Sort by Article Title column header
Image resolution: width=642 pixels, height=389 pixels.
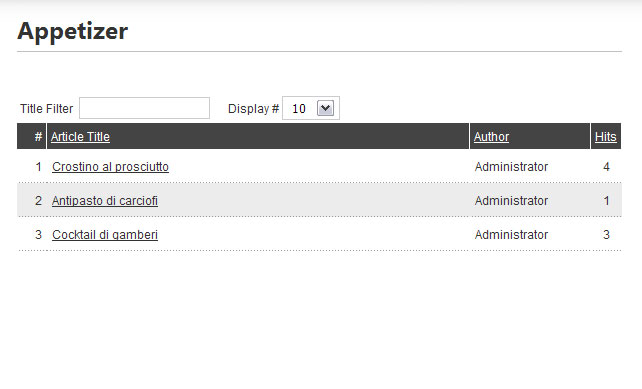click(x=80, y=137)
